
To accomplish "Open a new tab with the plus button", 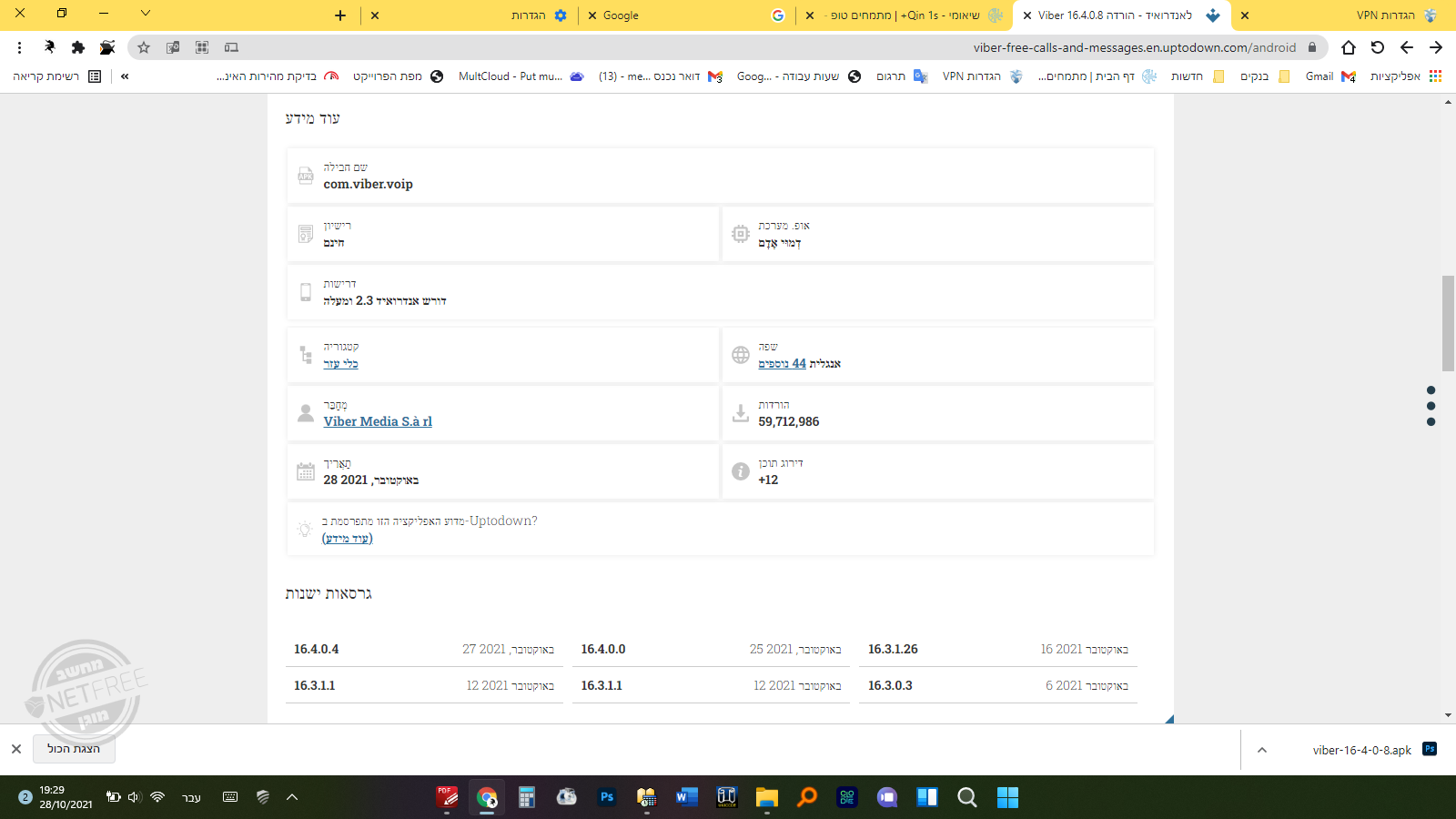I will point(340,15).
